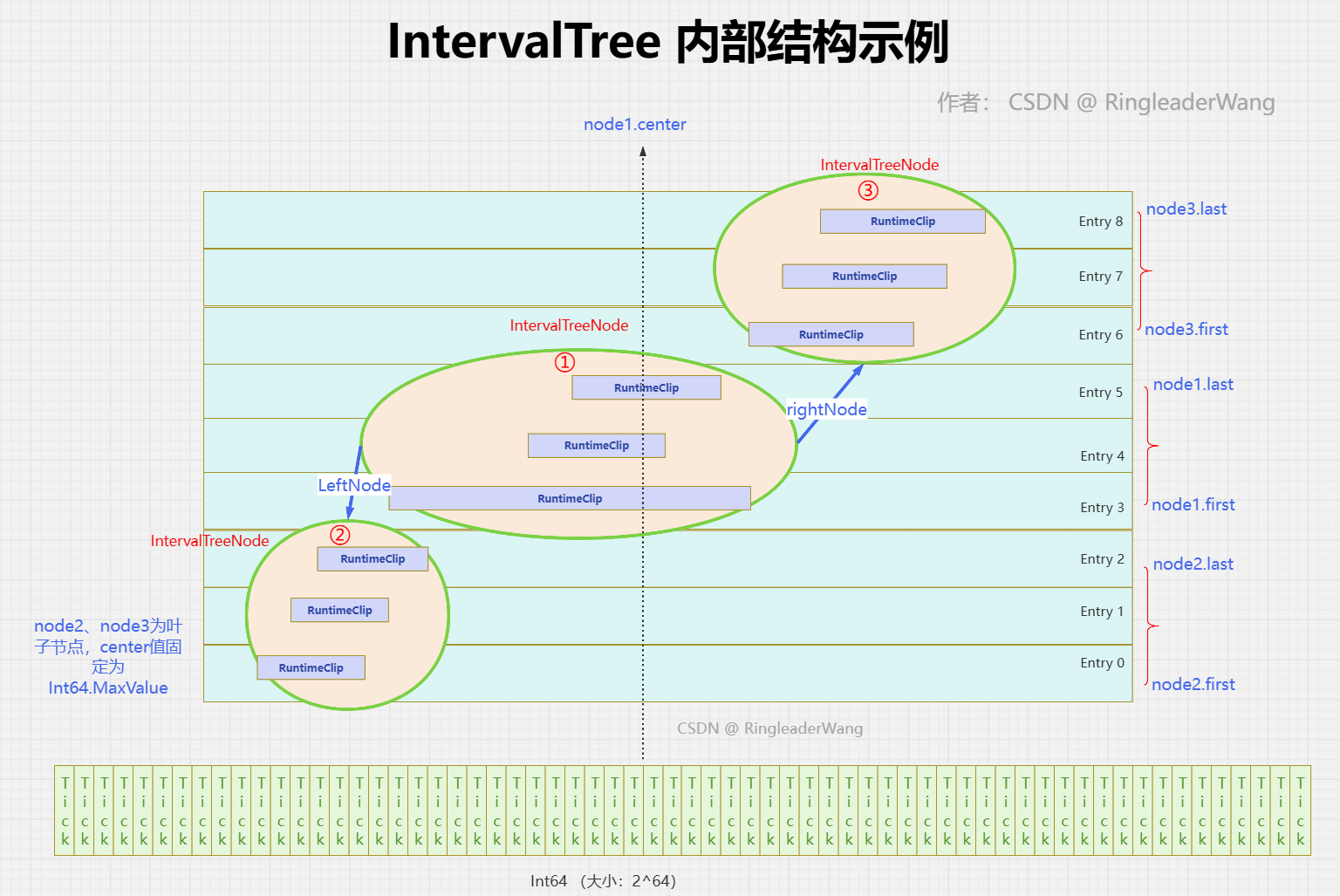1340x896 pixels.
Task: Click the rightNode arrow label
Action: coord(826,409)
